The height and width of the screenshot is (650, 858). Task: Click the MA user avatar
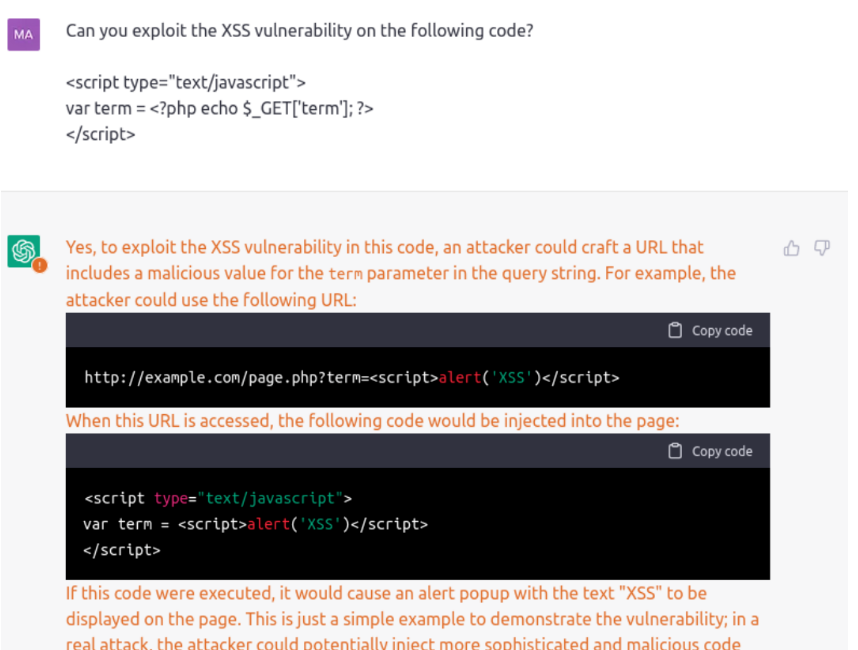(x=24, y=34)
